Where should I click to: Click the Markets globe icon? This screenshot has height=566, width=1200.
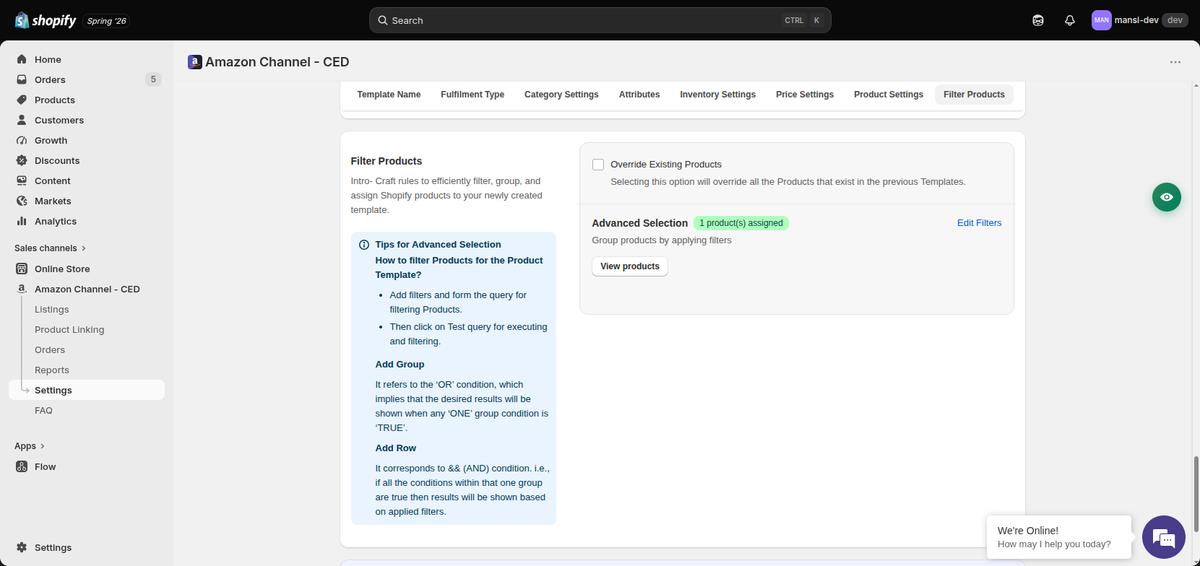tap(22, 201)
